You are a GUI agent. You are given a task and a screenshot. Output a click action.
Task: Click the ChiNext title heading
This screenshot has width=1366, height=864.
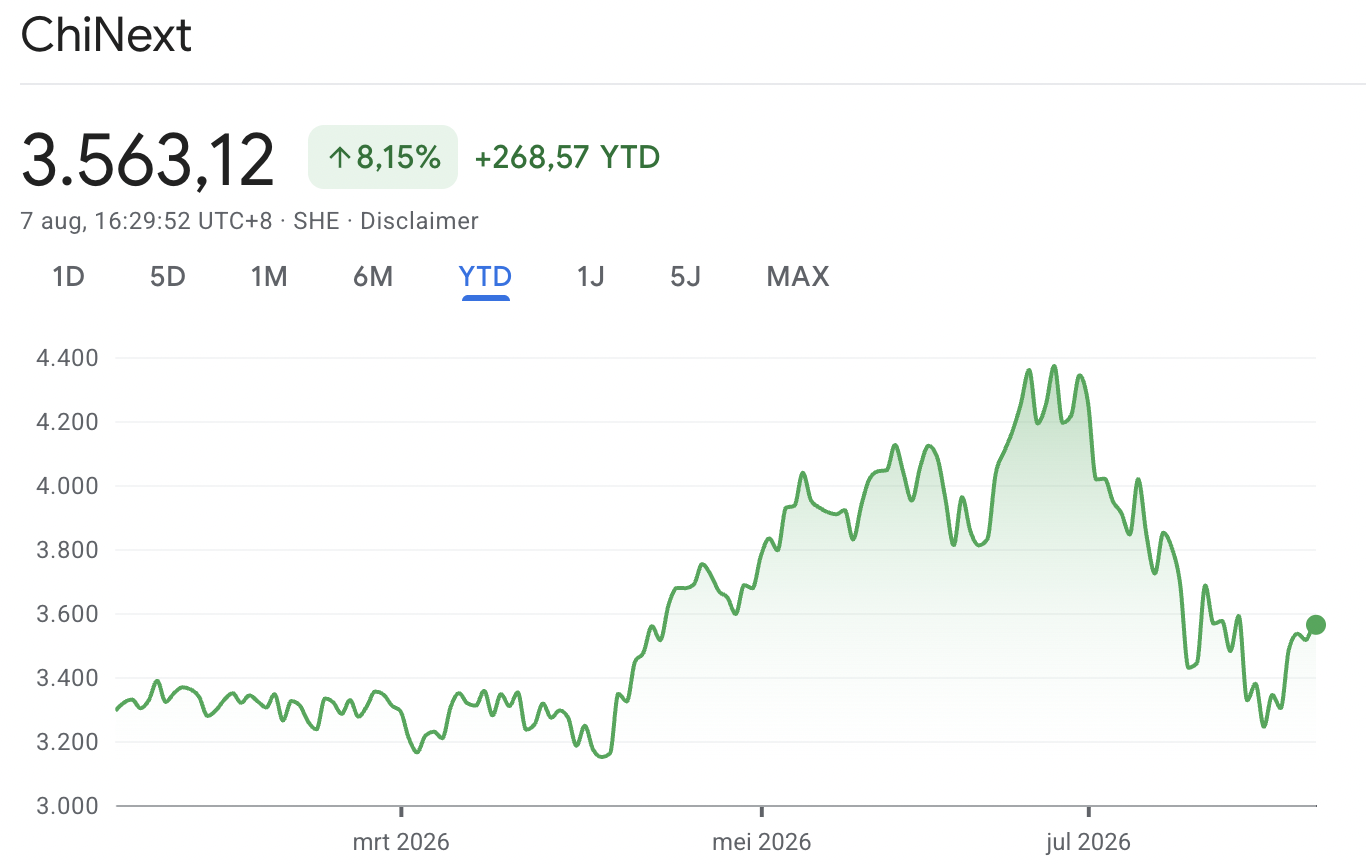click(x=106, y=36)
